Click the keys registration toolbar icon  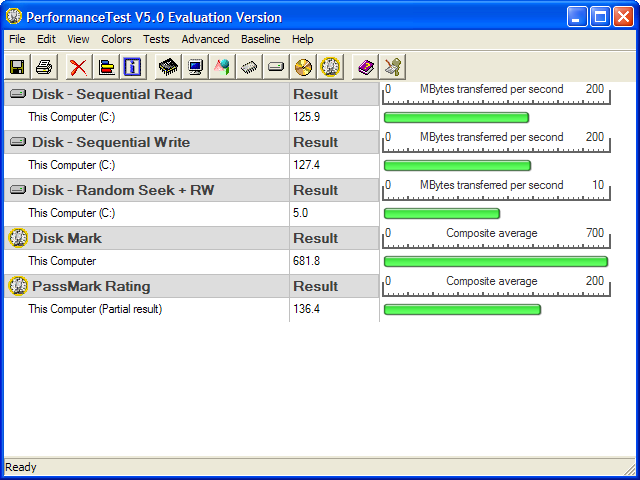[392, 67]
